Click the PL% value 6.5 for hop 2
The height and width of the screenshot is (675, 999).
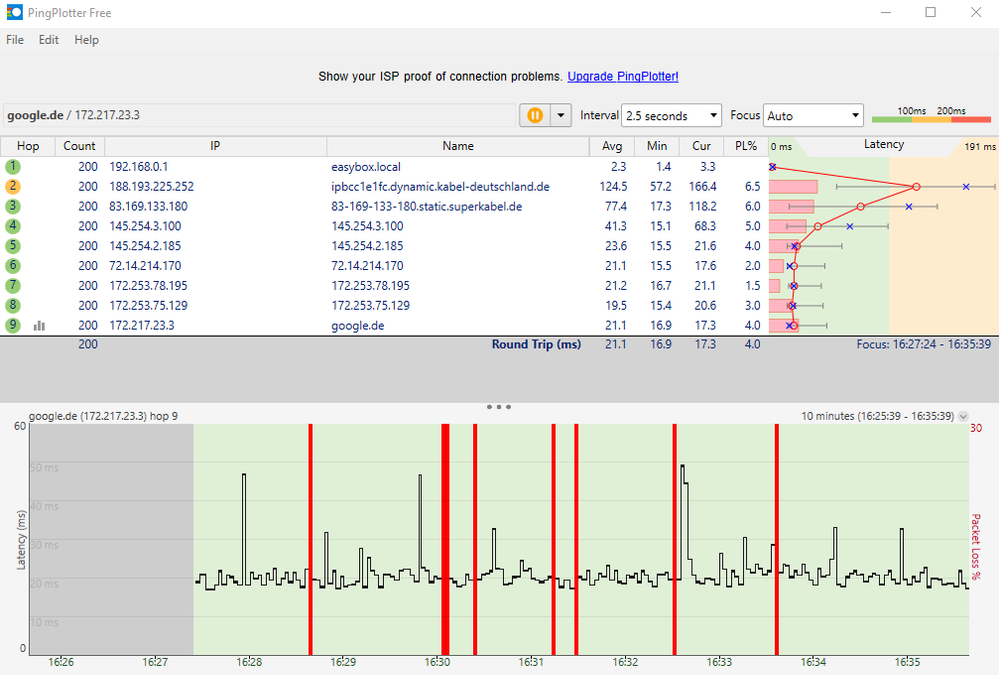pyautogui.click(x=752, y=186)
